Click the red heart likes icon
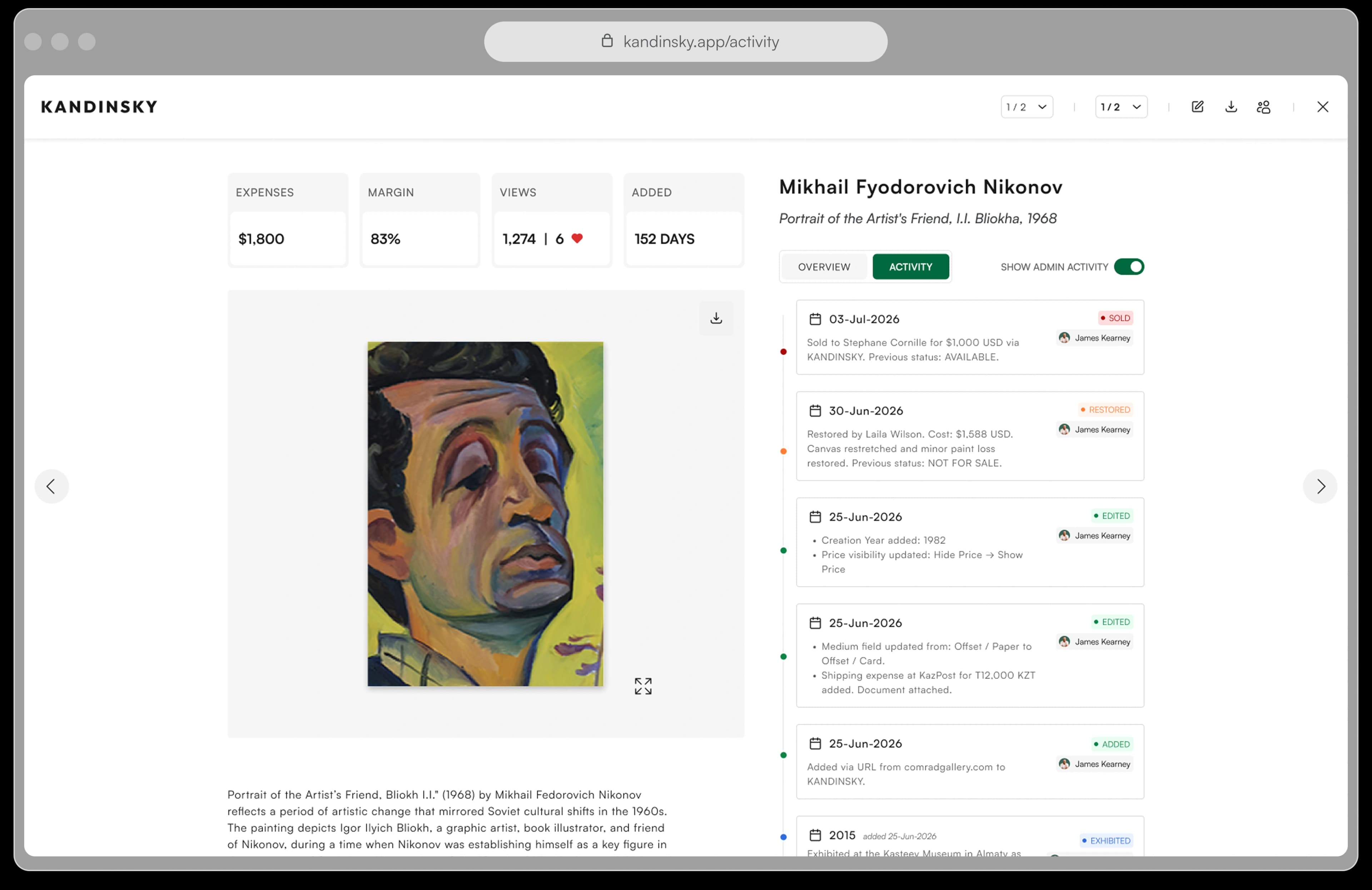This screenshot has width=1372, height=890. [x=577, y=238]
